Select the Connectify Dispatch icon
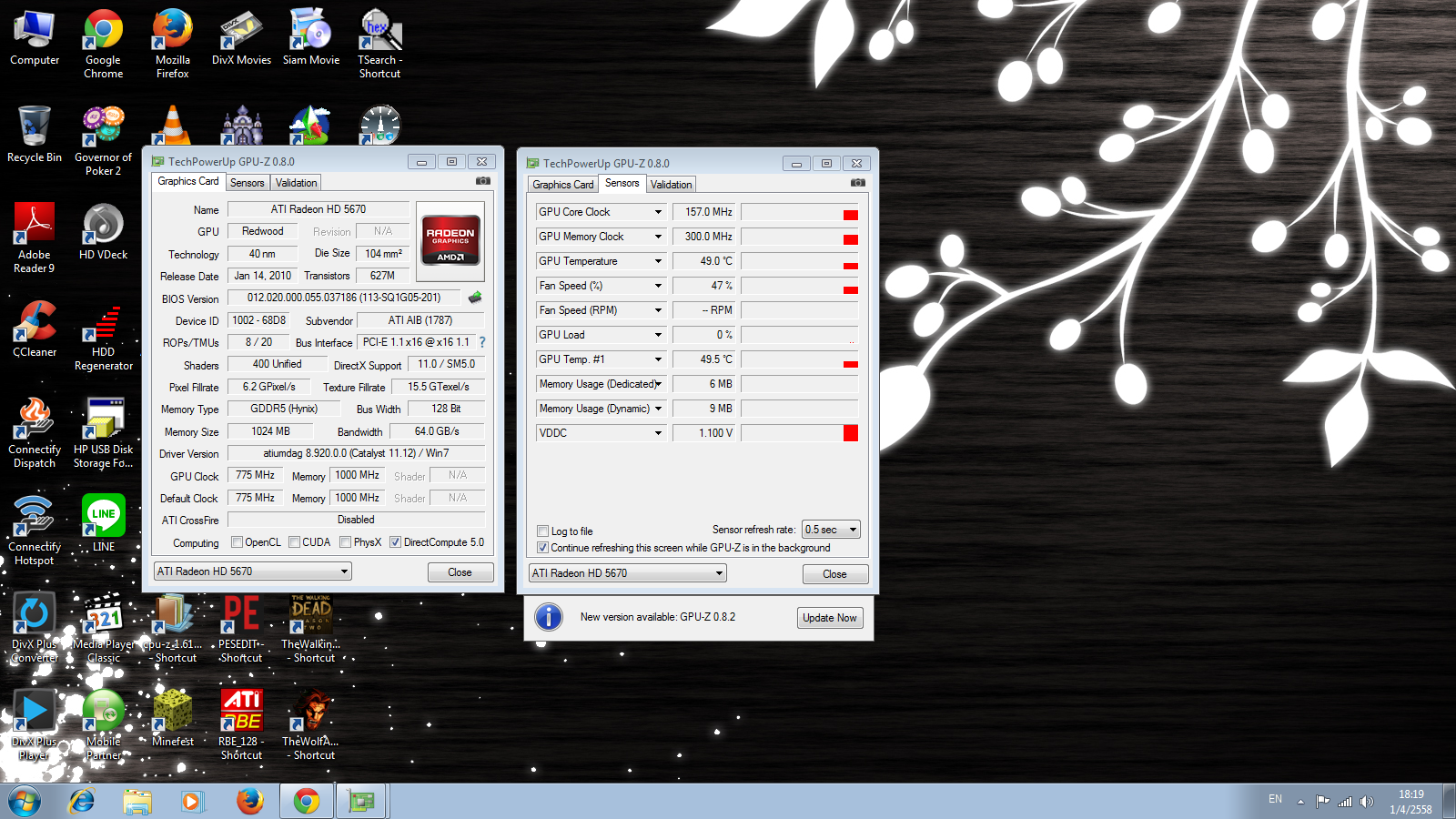 [x=35, y=433]
